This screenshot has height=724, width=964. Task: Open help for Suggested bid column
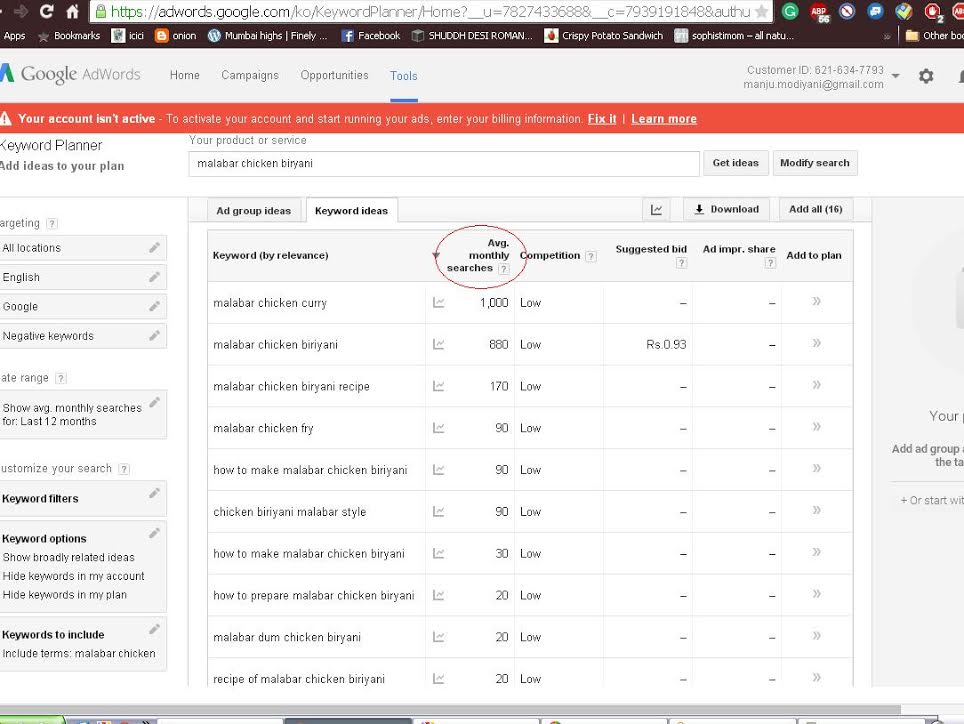click(681, 263)
